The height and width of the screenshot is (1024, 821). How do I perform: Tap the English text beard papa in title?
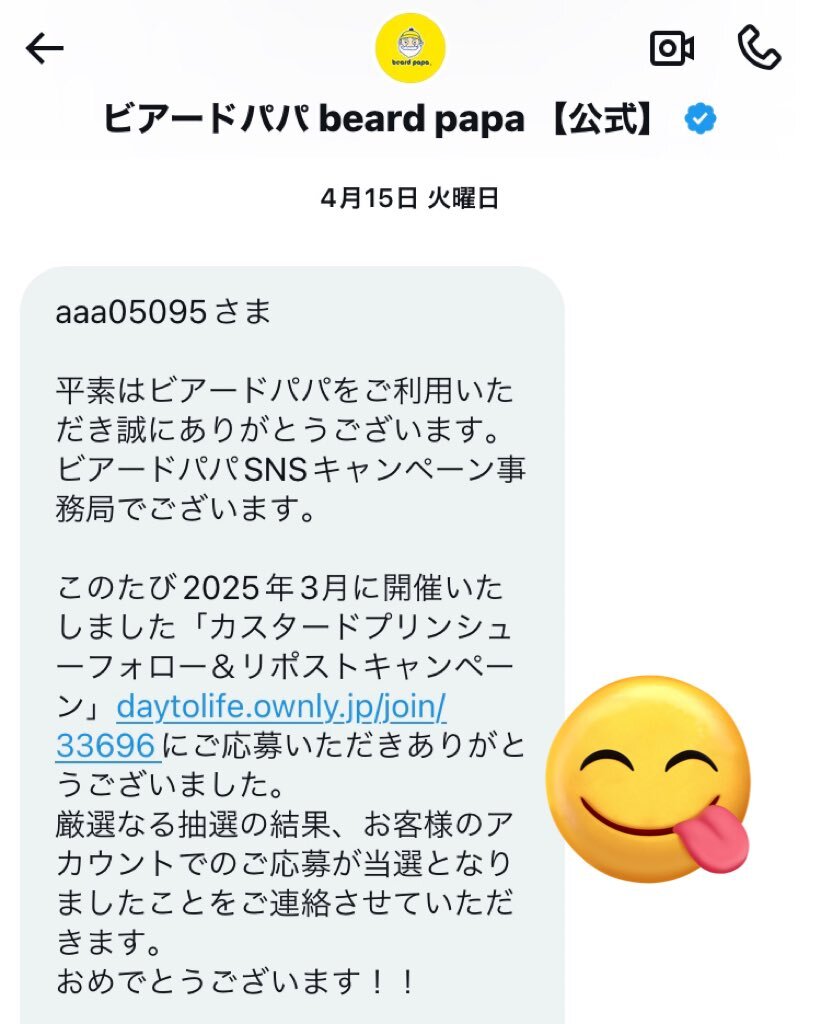click(421, 120)
